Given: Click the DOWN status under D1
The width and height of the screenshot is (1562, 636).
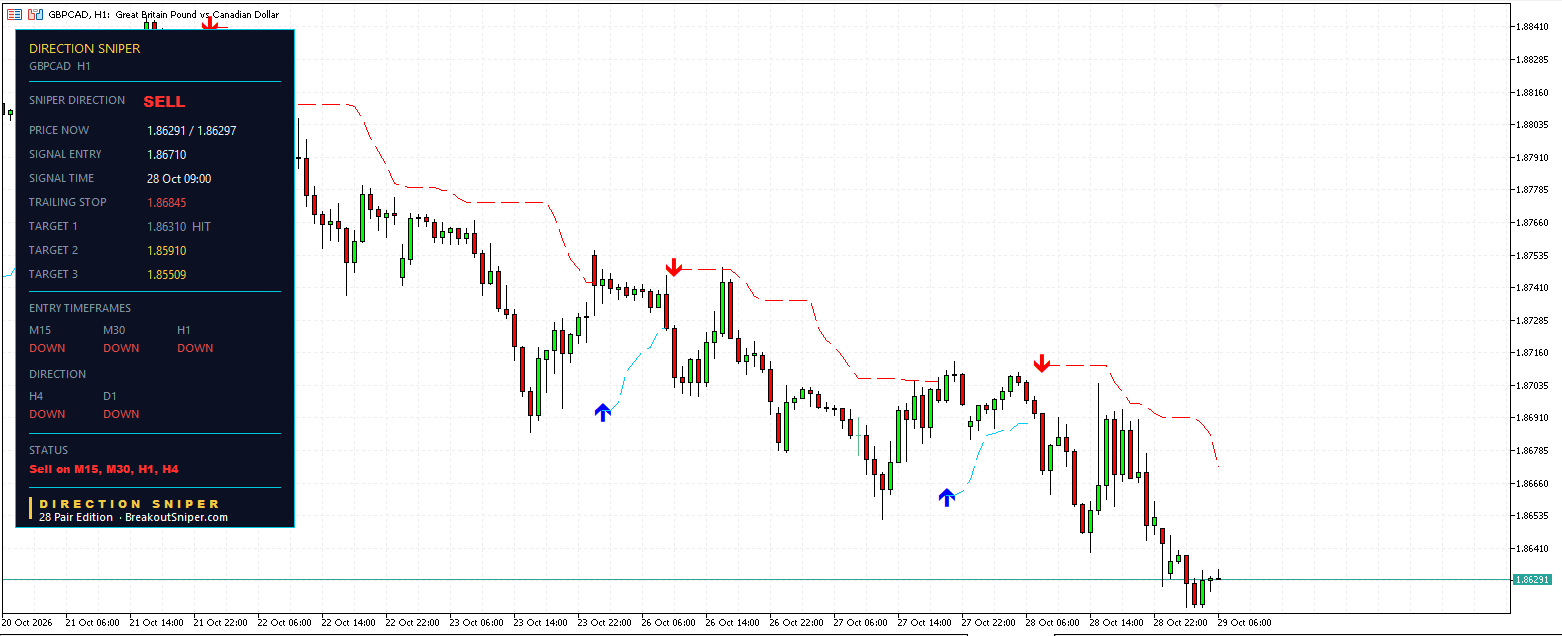Looking at the screenshot, I should click(121, 414).
